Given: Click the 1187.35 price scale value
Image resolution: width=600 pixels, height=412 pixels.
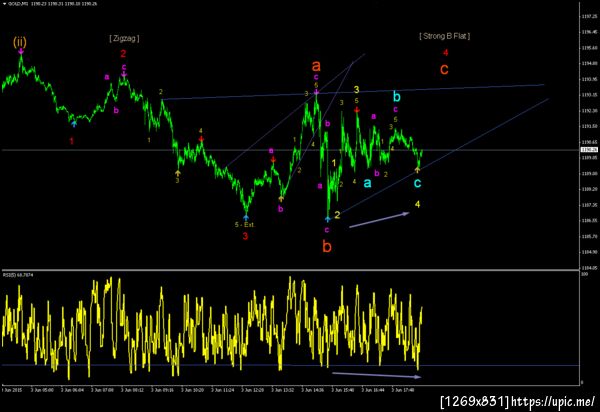Looking at the screenshot, I should [x=589, y=205].
